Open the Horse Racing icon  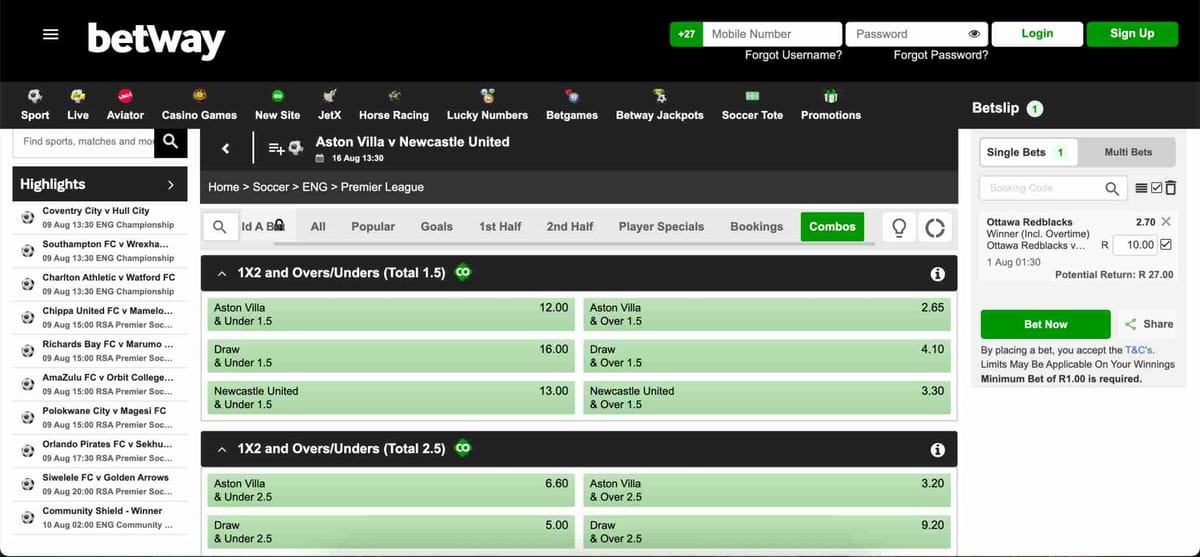point(394,96)
